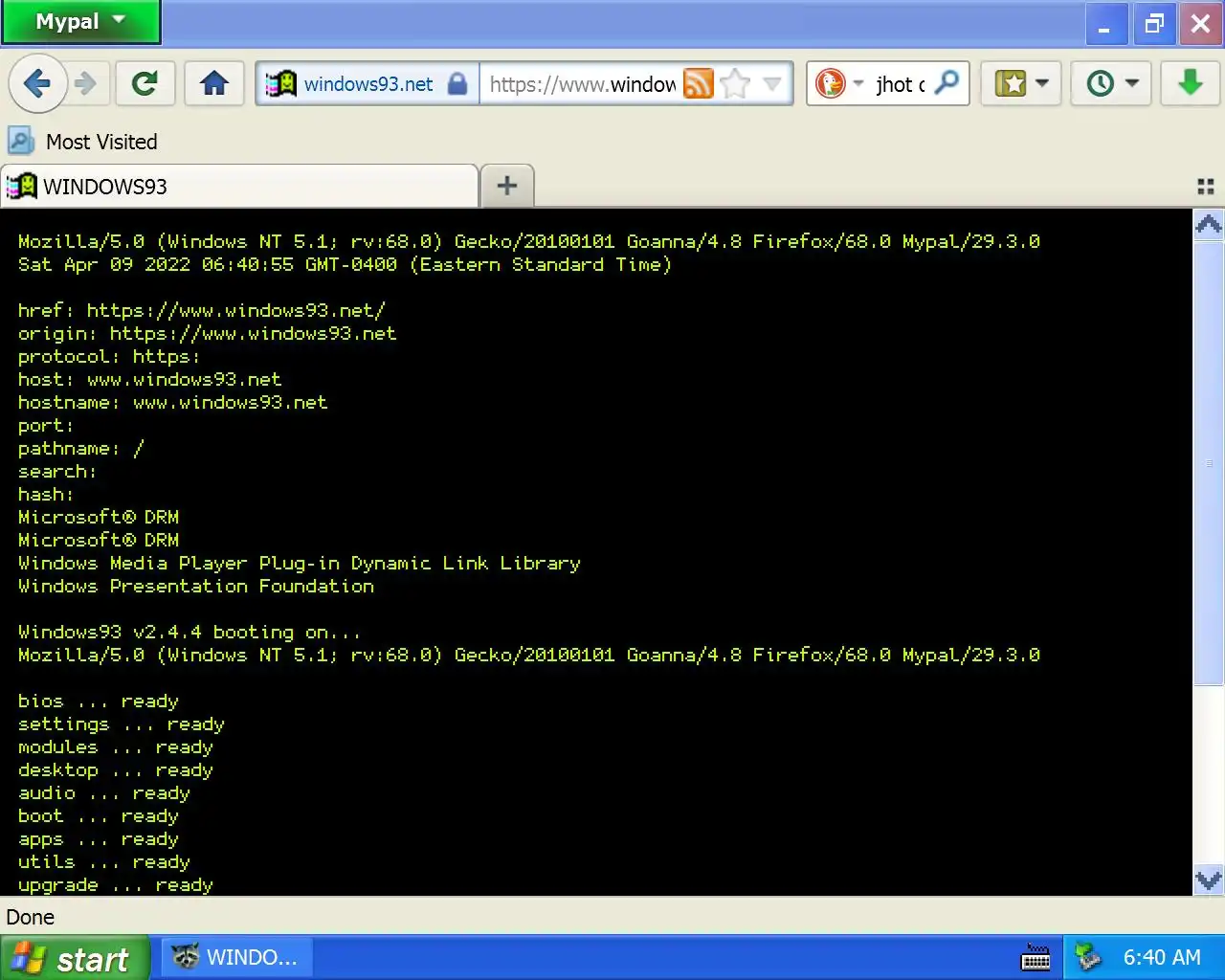The height and width of the screenshot is (980, 1225).
Task: Open the Home page button
Action: point(214,84)
